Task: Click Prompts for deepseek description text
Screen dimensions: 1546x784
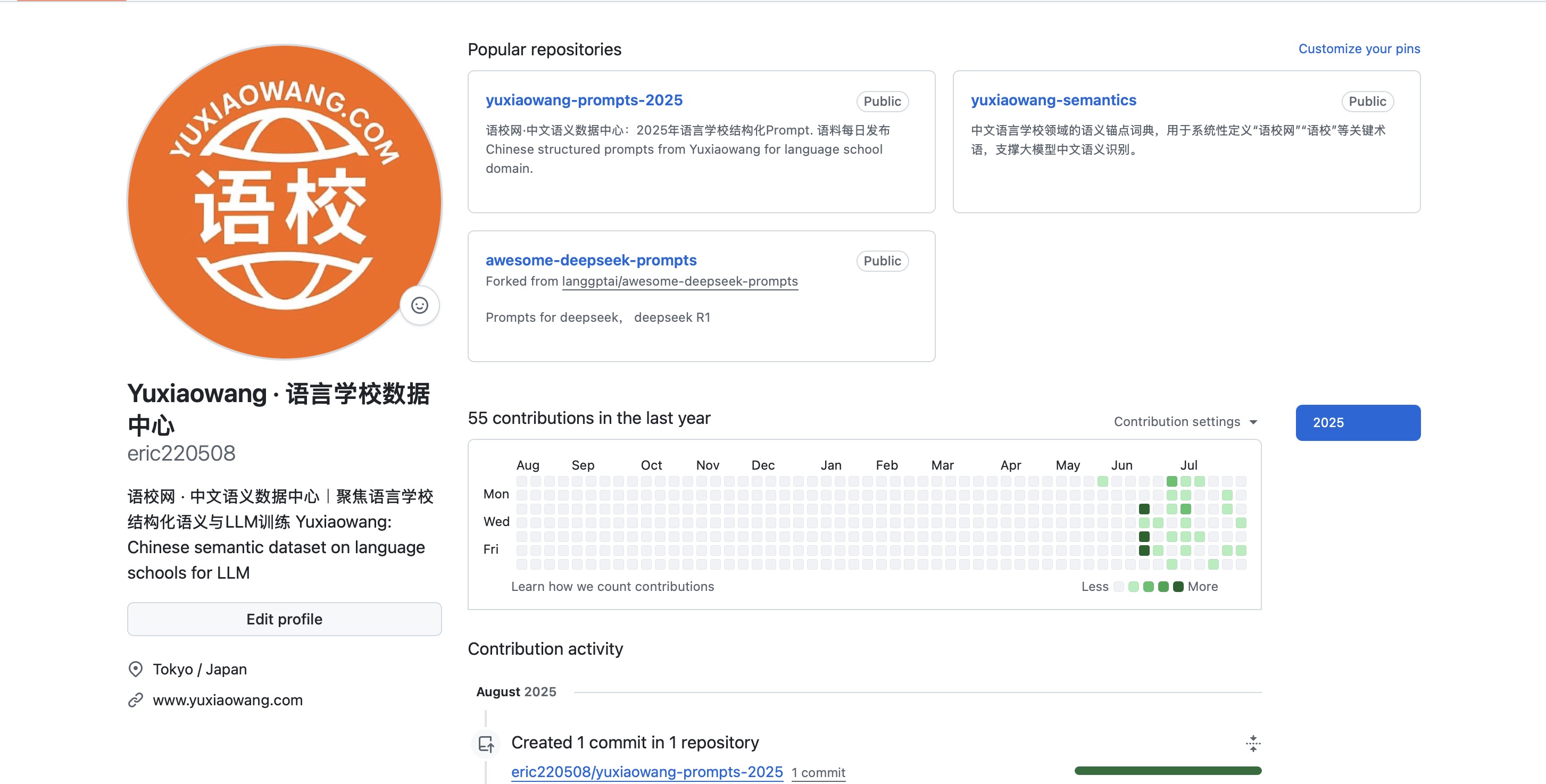Action: click(598, 318)
